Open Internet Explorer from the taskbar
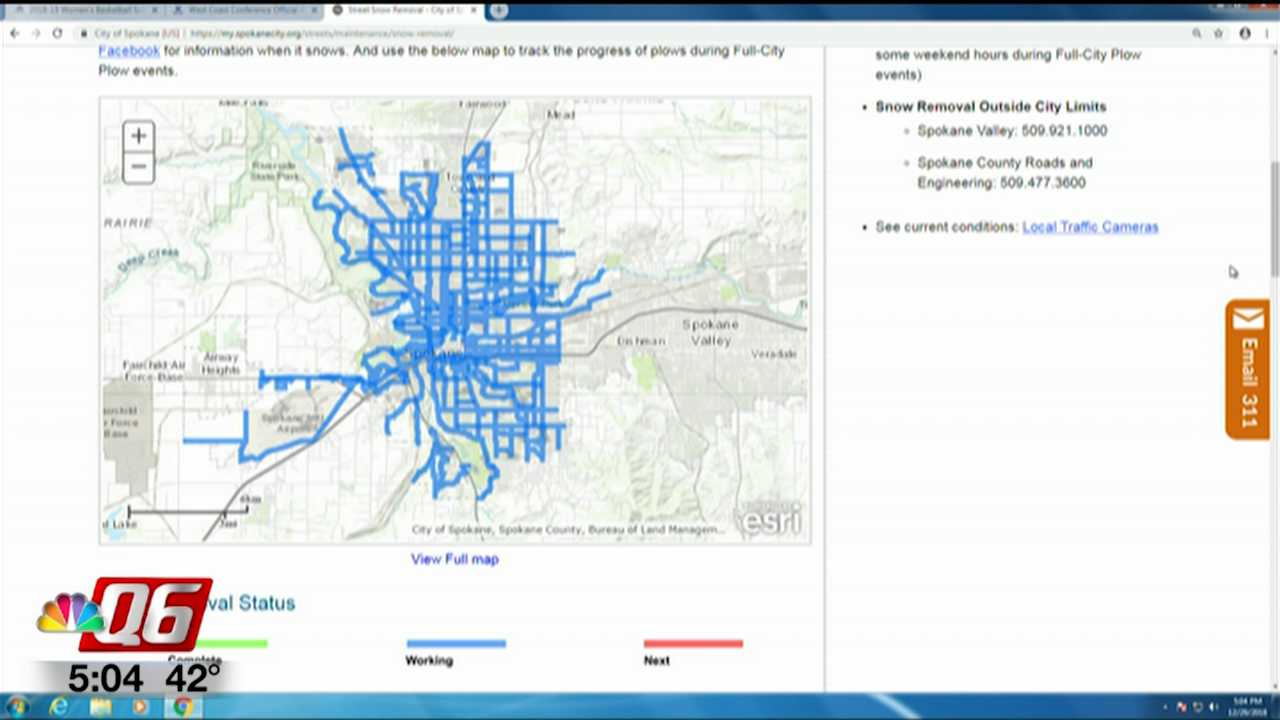 click(x=59, y=707)
